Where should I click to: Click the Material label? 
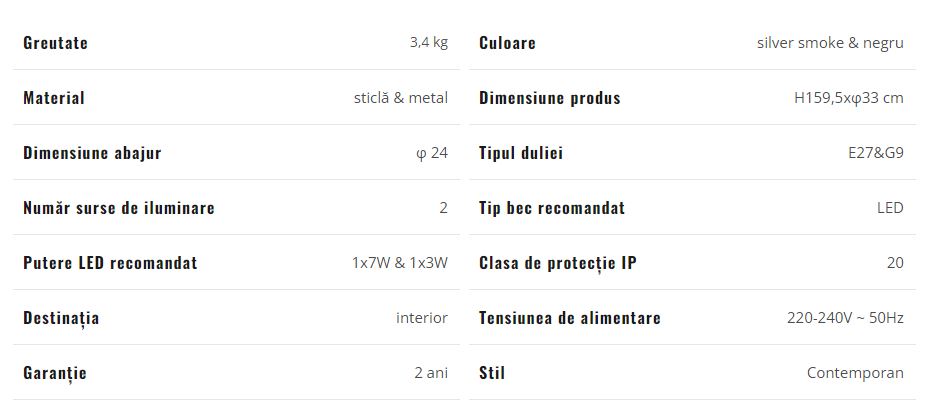[x=53, y=98]
